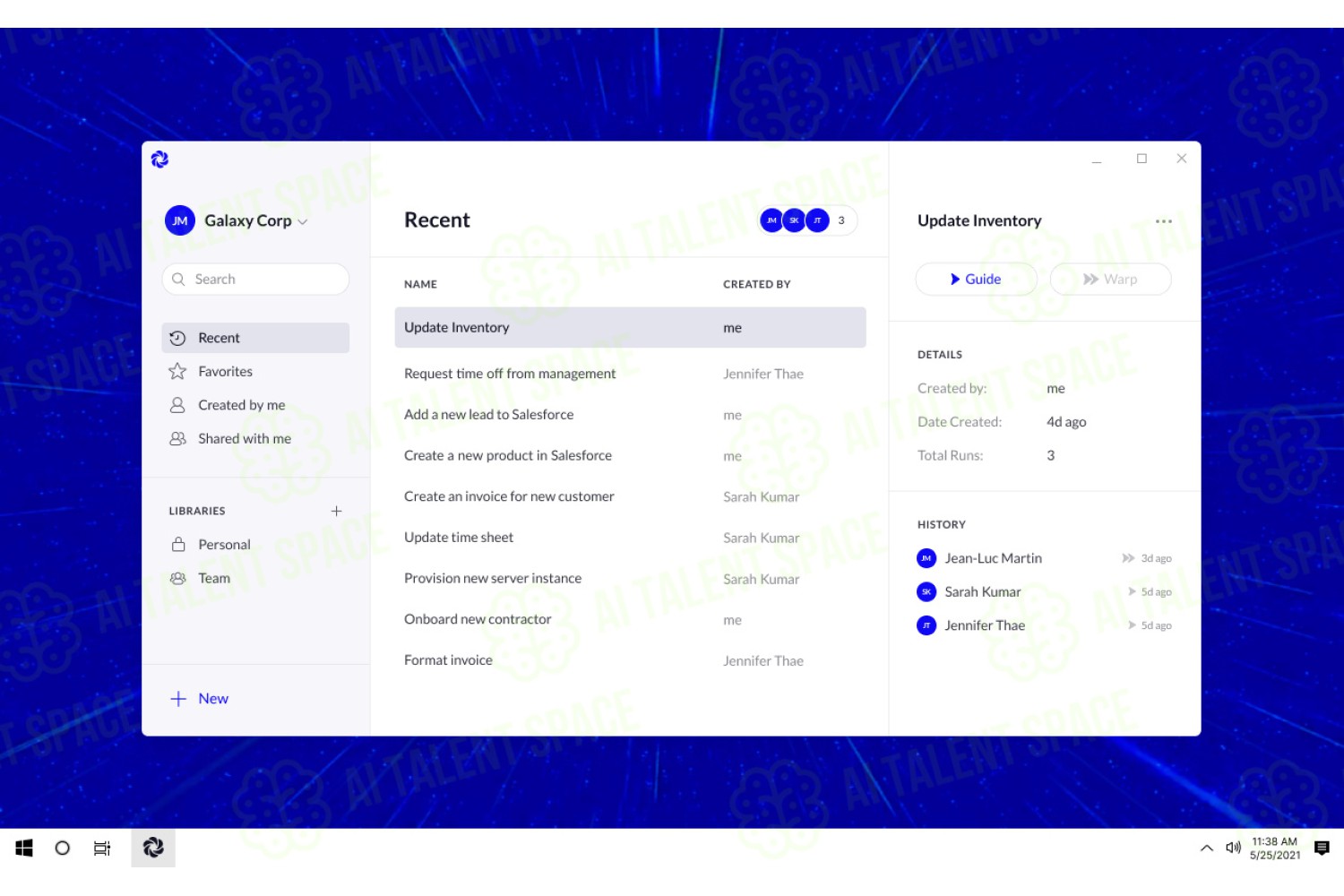Open the JM user avatar in sidebar

(x=180, y=220)
